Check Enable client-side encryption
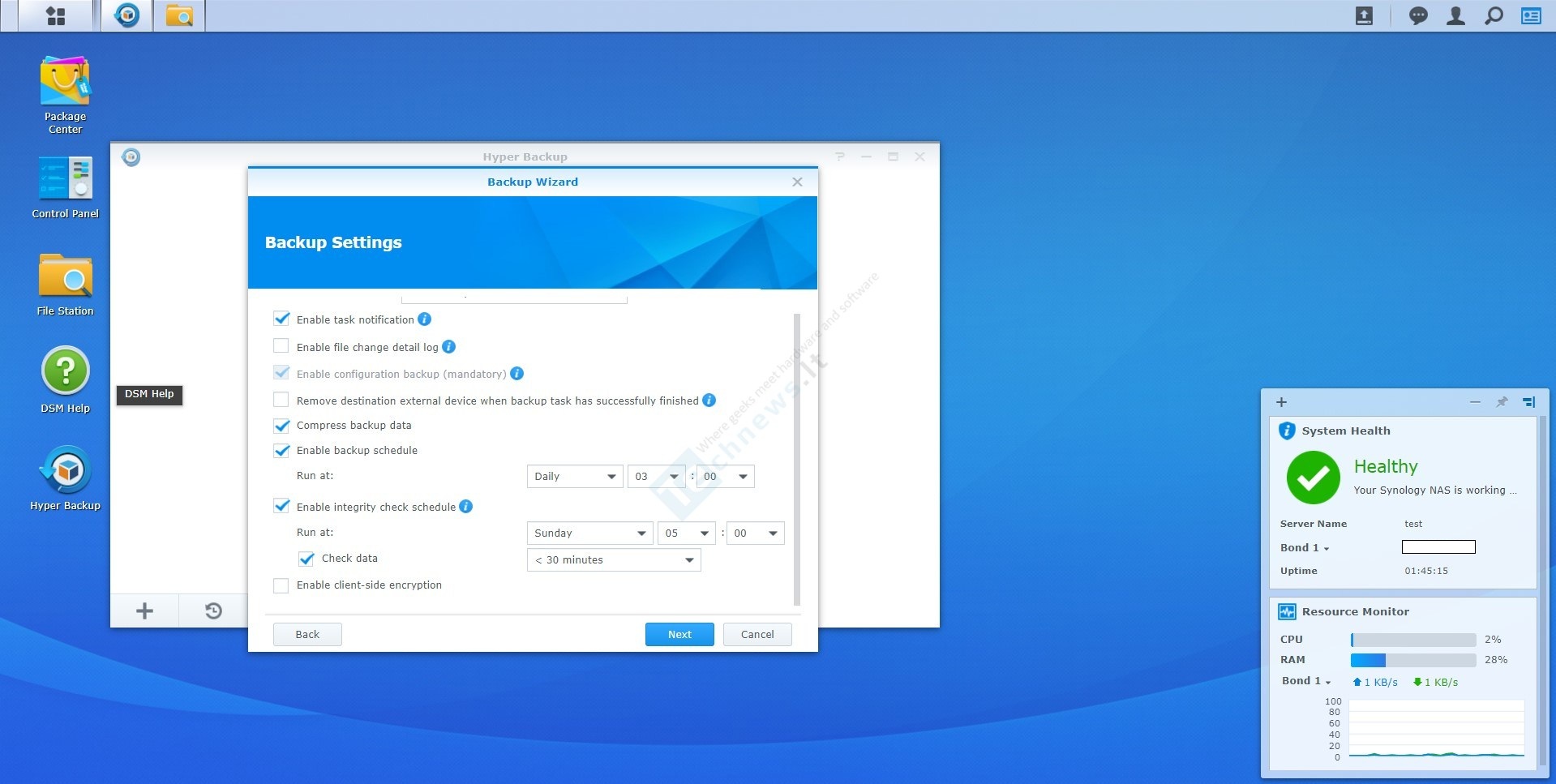 281,585
